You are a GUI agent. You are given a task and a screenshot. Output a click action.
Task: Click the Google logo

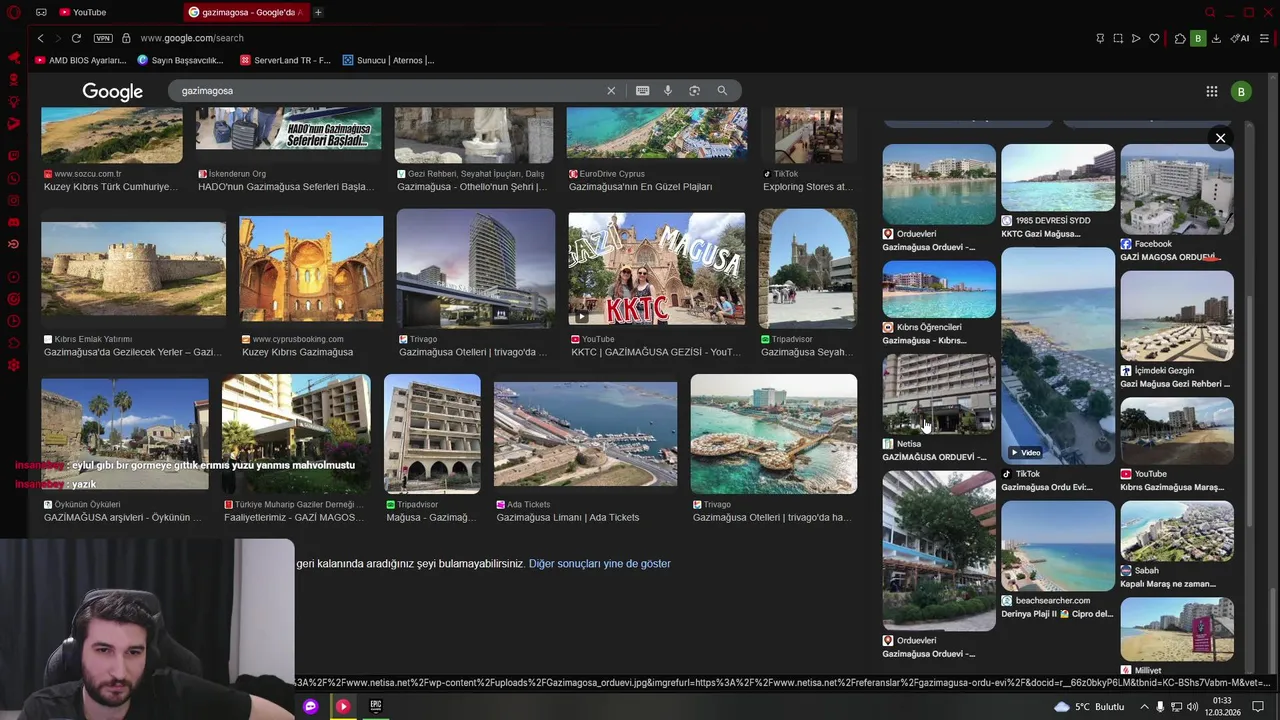click(x=112, y=91)
